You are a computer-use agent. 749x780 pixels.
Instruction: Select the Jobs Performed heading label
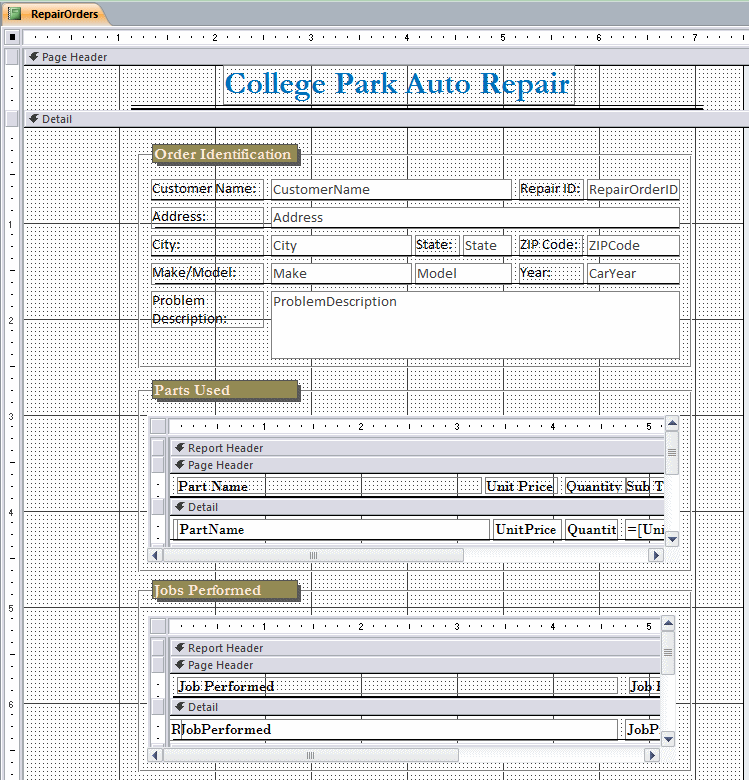225,590
